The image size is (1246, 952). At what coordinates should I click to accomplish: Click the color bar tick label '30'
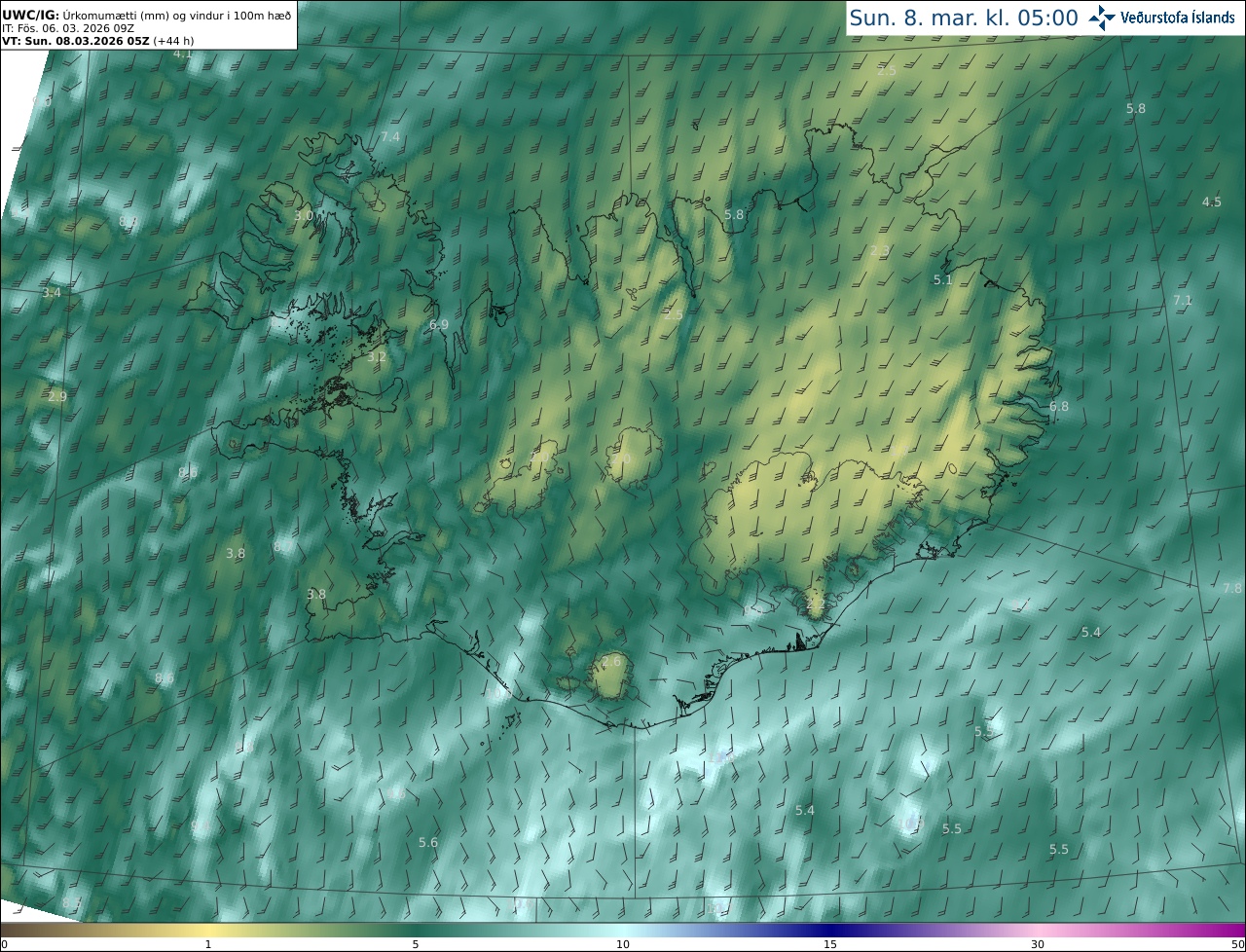[x=1038, y=944]
